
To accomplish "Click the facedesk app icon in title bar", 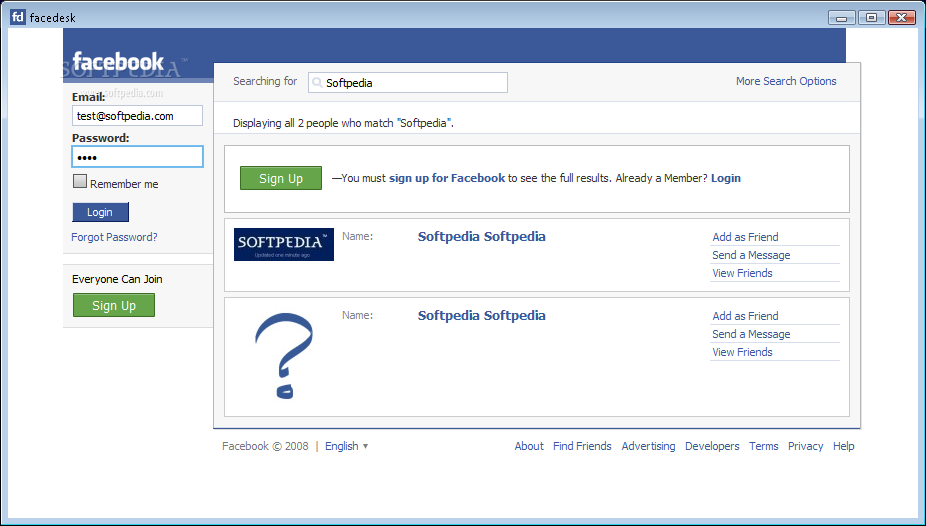I will tap(17, 17).
